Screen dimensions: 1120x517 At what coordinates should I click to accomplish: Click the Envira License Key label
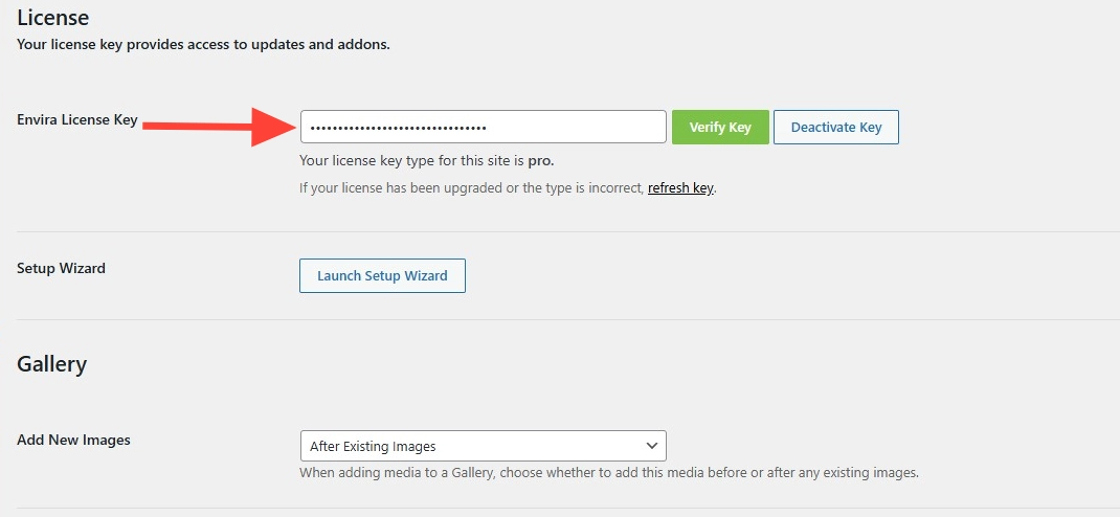pyautogui.click(x=76, y=120)
